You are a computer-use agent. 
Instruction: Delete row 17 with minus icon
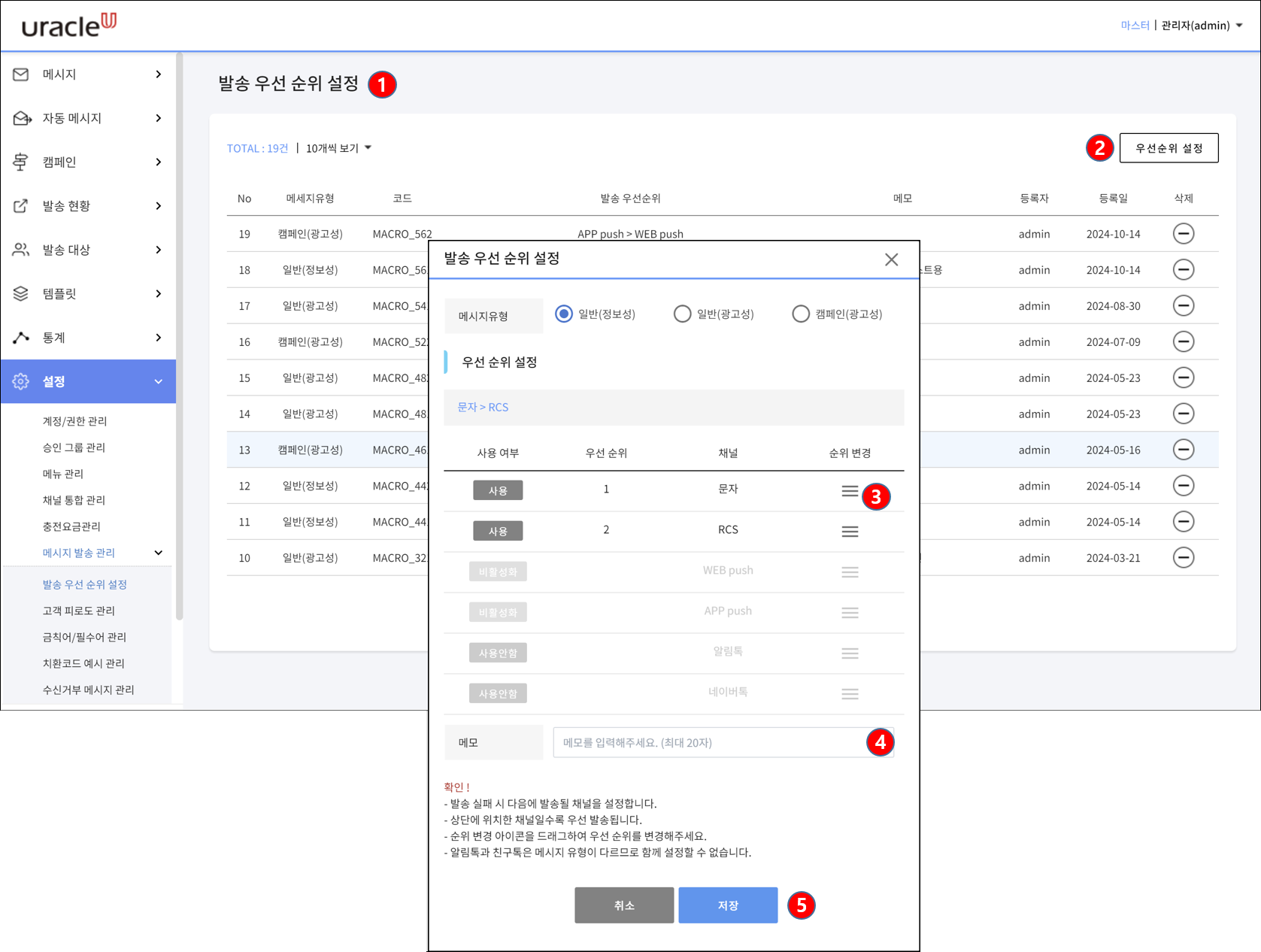click(x=1184, y=306)
